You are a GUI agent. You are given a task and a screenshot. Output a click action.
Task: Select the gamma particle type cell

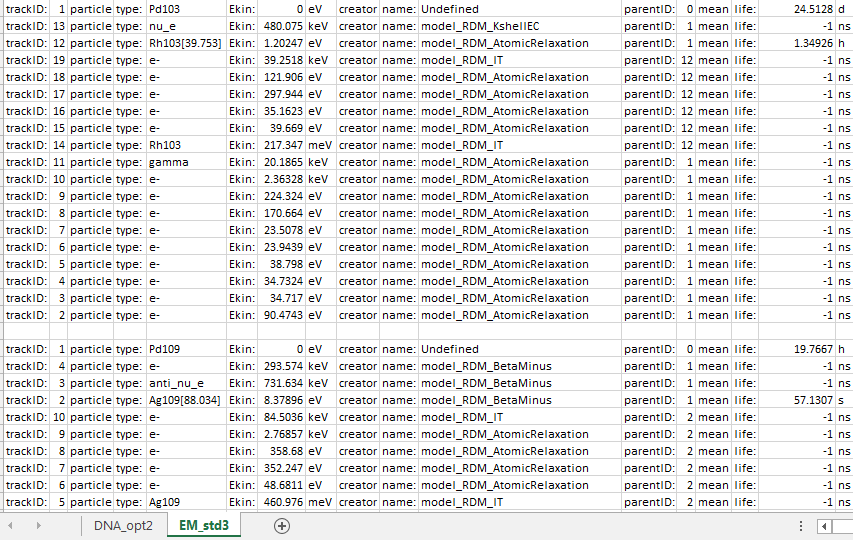click(186, 162)
